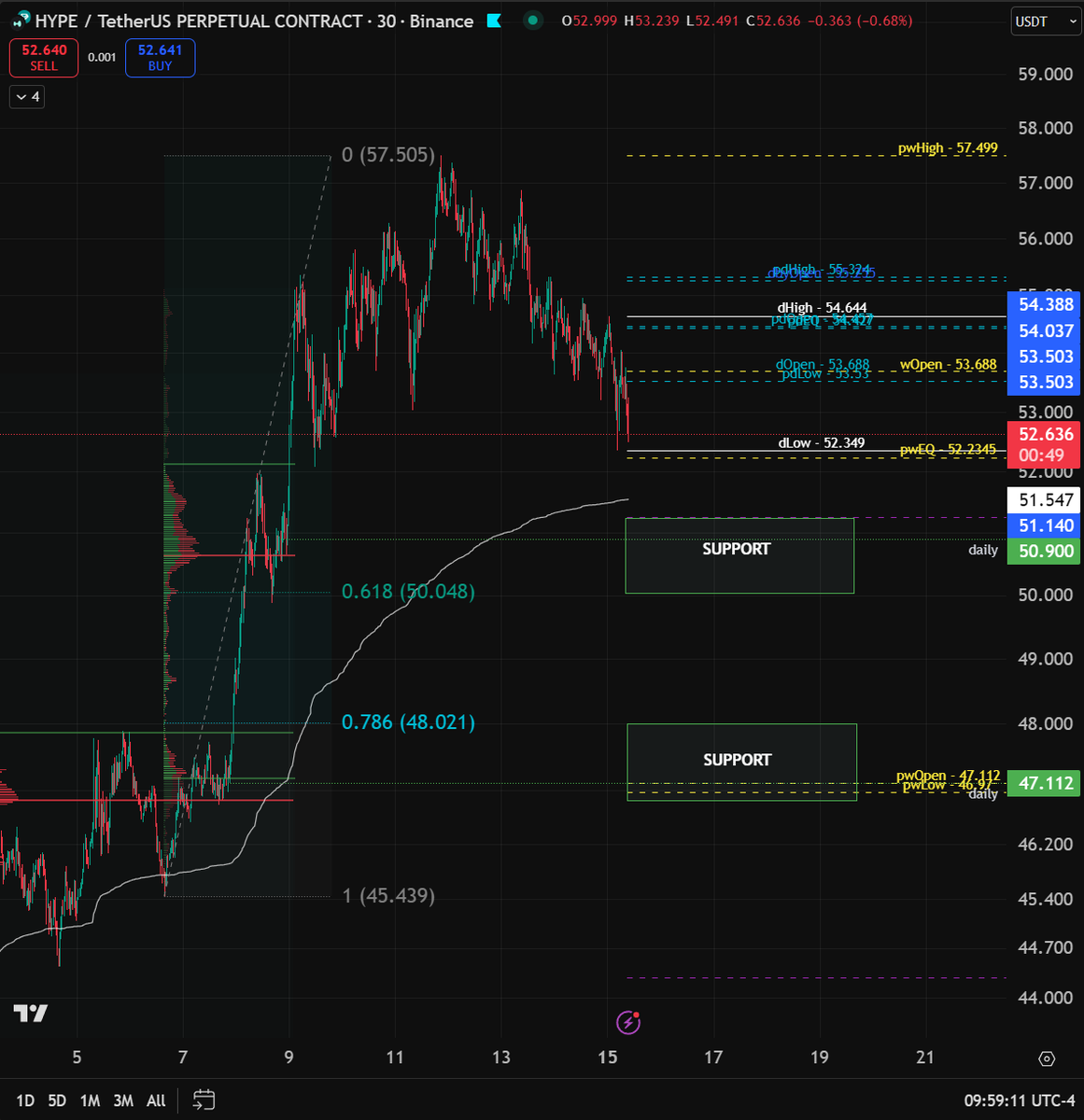Click date 9 on the time axis
The height and width of the screenshot is (1120, 1084).
click(x=289, y=1057)
